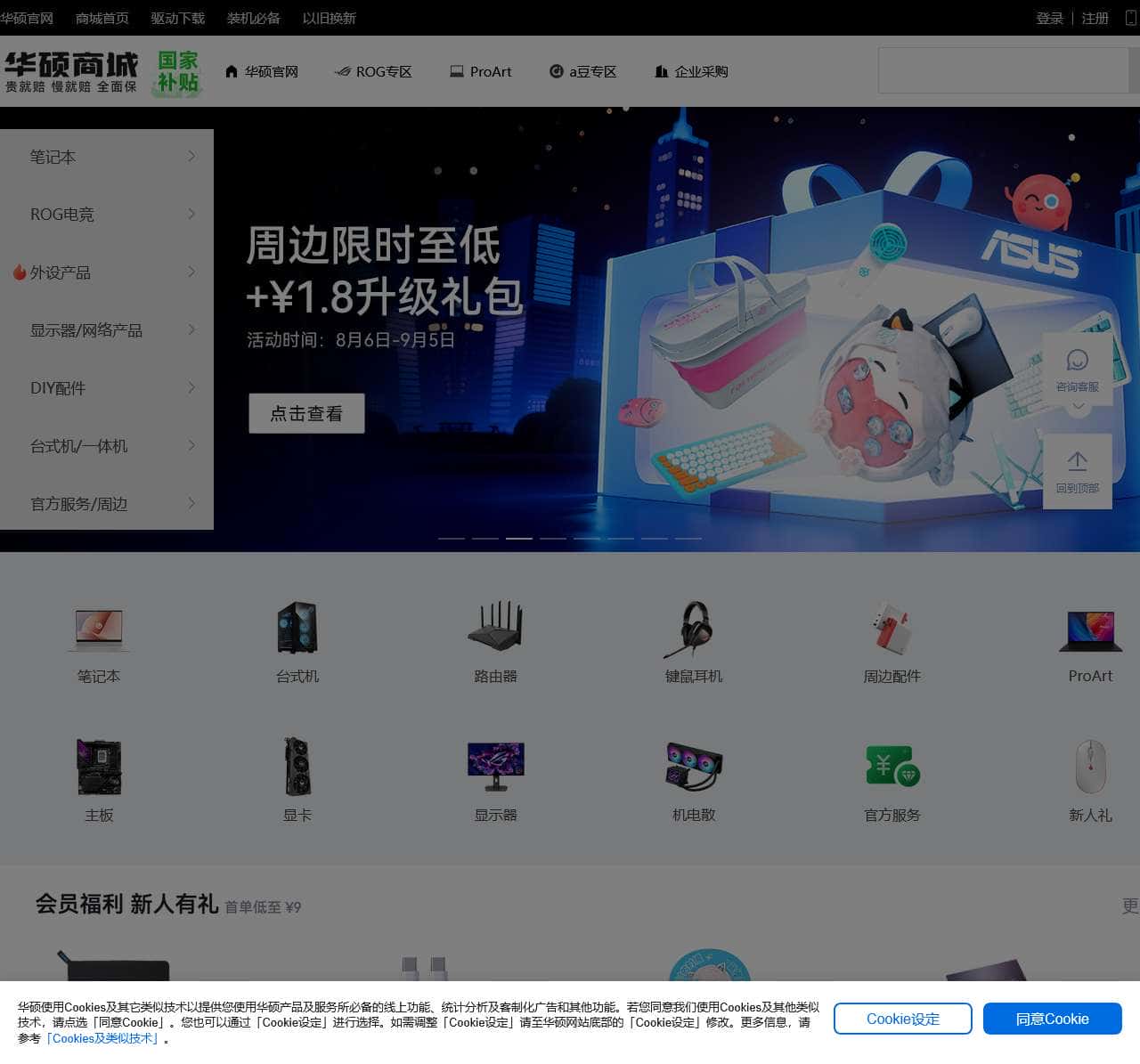The width and height of the screenshot is (1140, 1064).
Task: Click the 同意Cookie button
Action: (1052, 1019)
